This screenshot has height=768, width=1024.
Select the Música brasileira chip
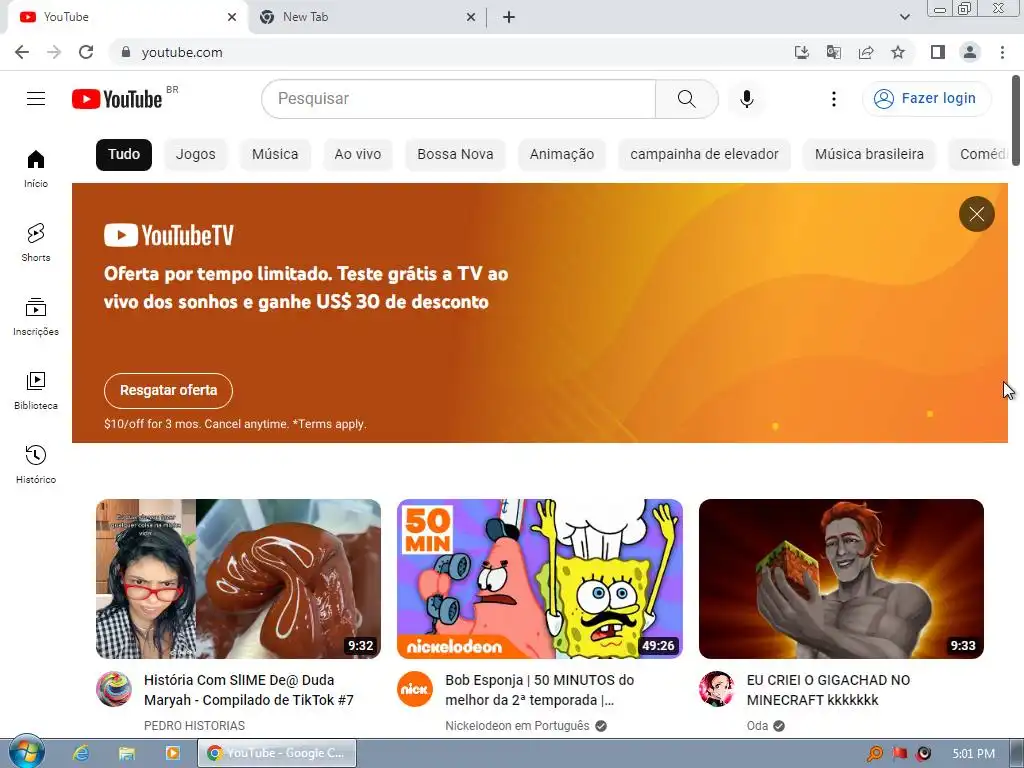click(869, 155)
